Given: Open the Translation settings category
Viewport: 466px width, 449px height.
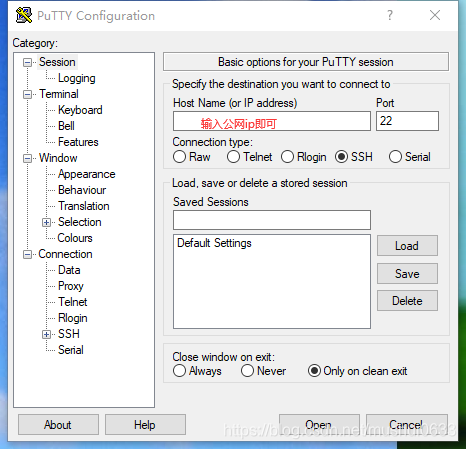Looking at the screenshot, I should coord(84,206).
